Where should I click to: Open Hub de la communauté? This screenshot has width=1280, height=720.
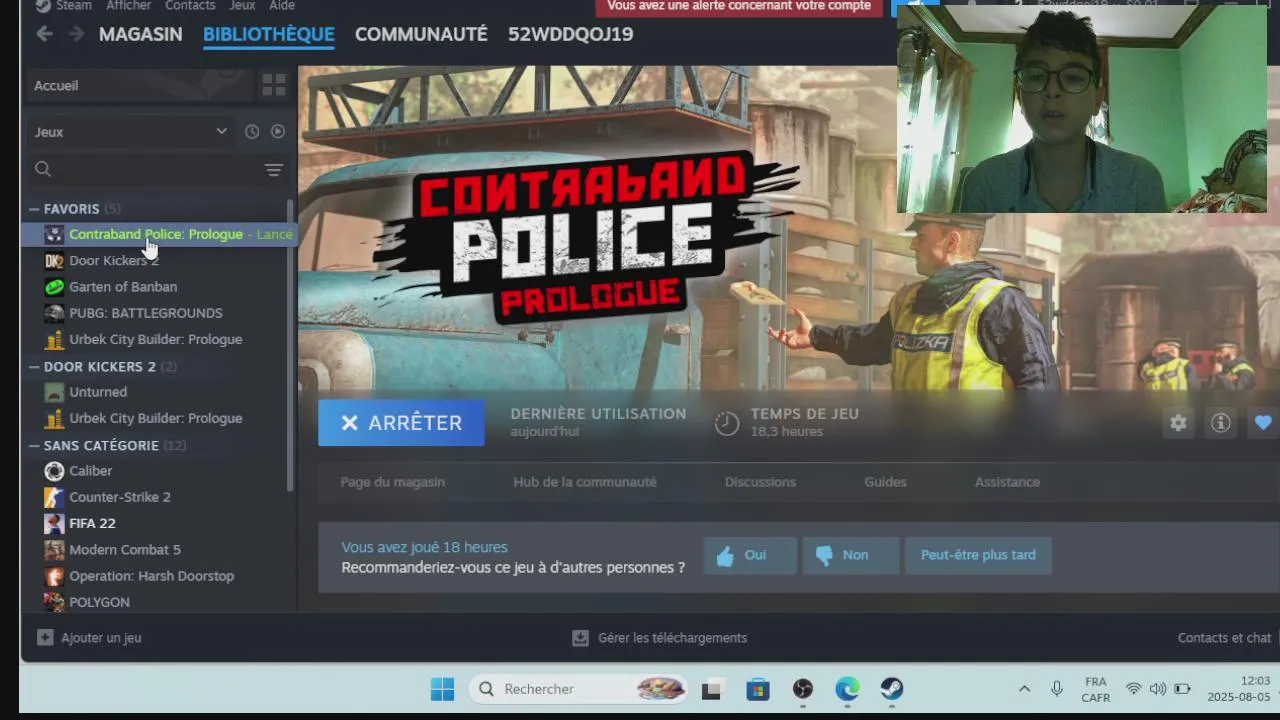(x=585, y=482)
